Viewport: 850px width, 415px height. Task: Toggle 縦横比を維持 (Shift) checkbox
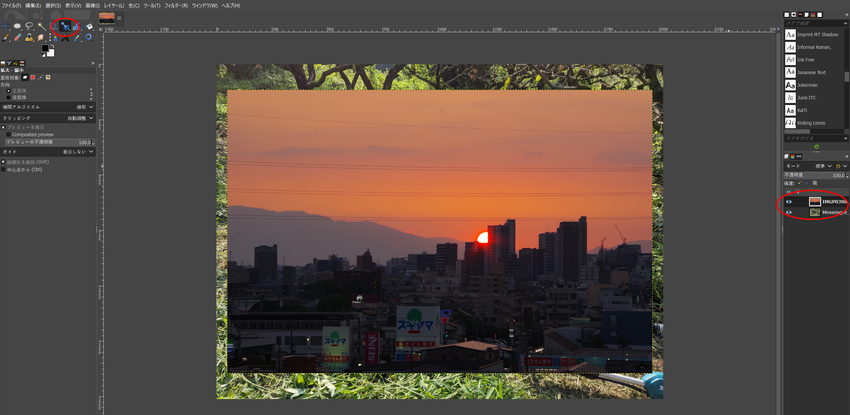click(x=3, y=162)
